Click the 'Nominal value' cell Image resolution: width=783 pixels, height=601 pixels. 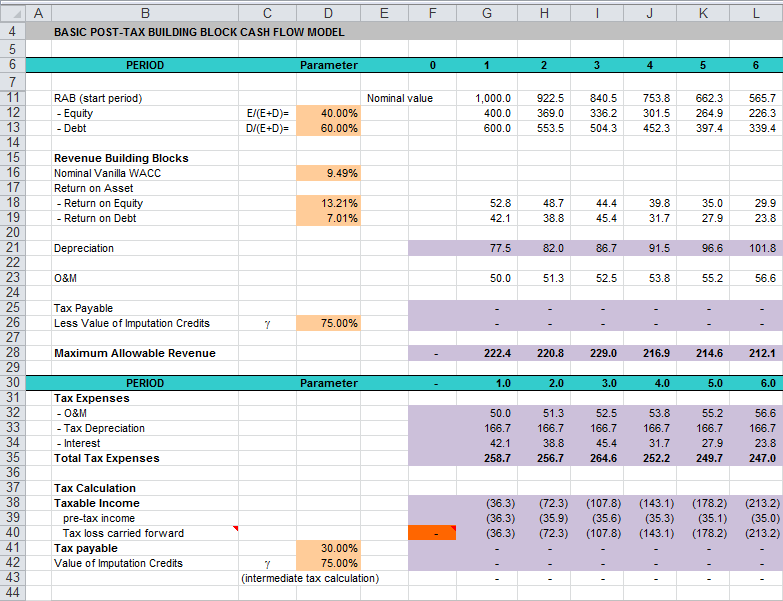399,98
